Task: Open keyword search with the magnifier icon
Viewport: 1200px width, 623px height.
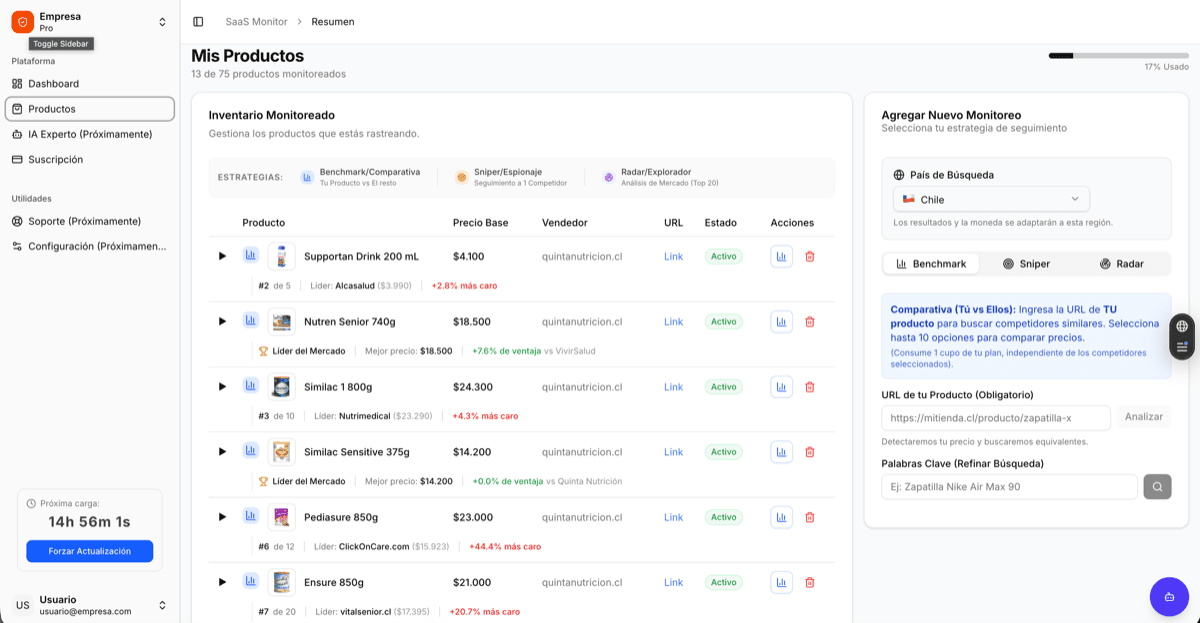Action: (x=1157, y=487)
